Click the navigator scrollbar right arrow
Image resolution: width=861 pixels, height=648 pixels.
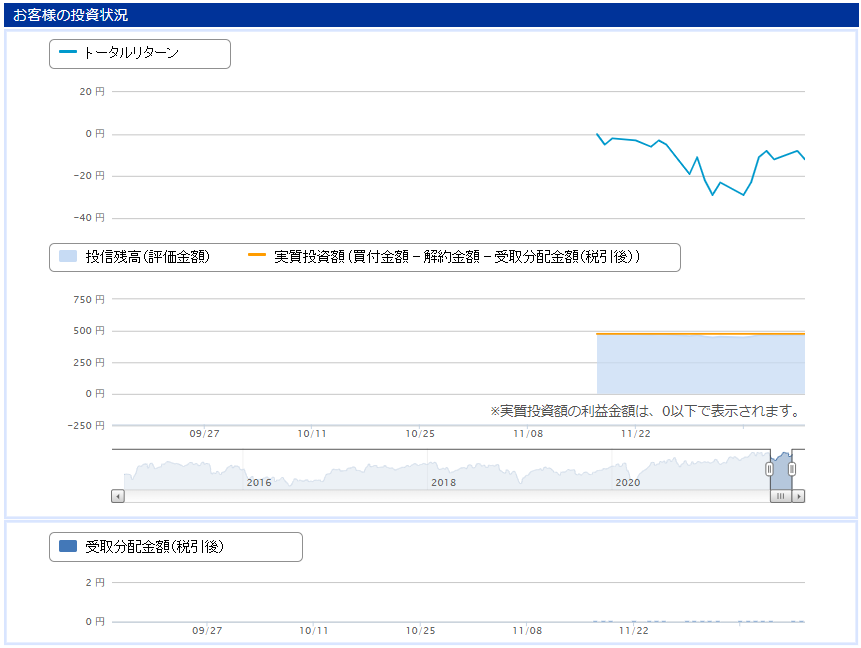coord(799,496)
